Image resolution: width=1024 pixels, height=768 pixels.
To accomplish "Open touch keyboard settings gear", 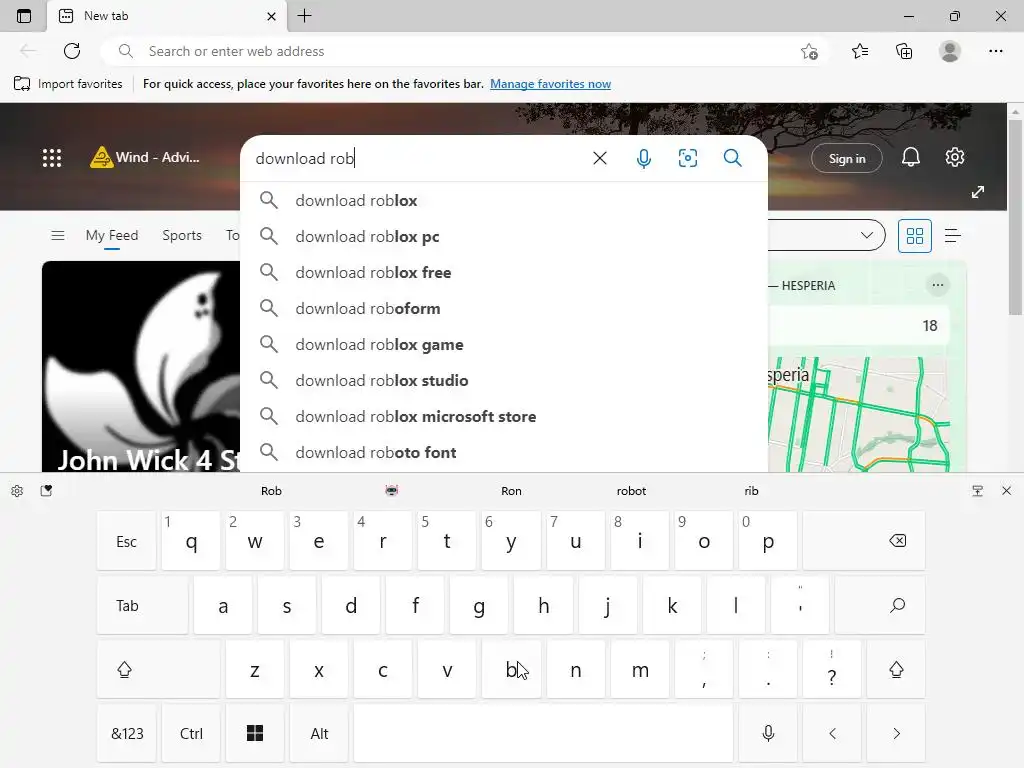I will [18, 491].
